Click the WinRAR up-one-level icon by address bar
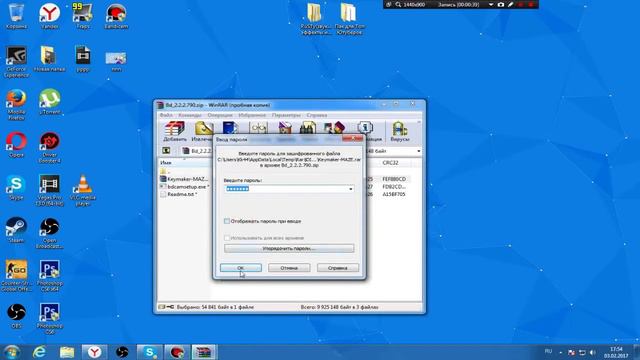 (x=166, y=151)
